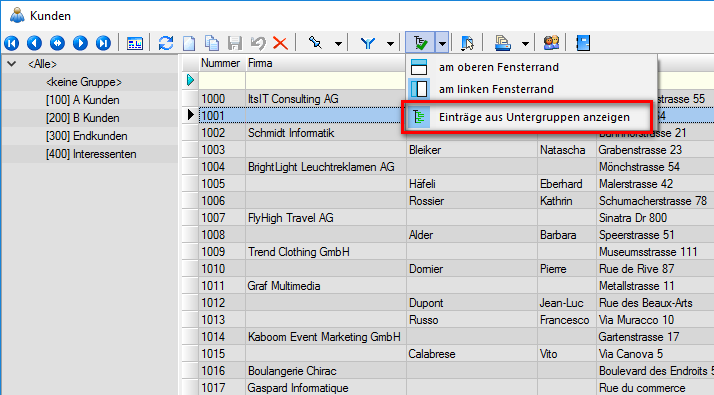This screenshot has width=714, height=395.
Task: Click the two-persons contacts icon
Action: pyautogui.click(x=551, y=43)
